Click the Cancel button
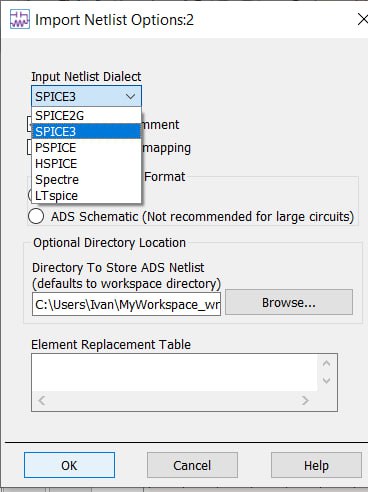The image size is (368, 492). point(192,465)
